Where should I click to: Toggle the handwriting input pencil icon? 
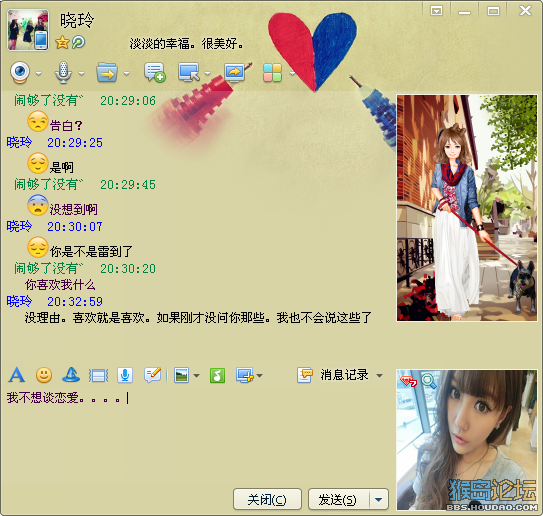[x=153, y=375]
